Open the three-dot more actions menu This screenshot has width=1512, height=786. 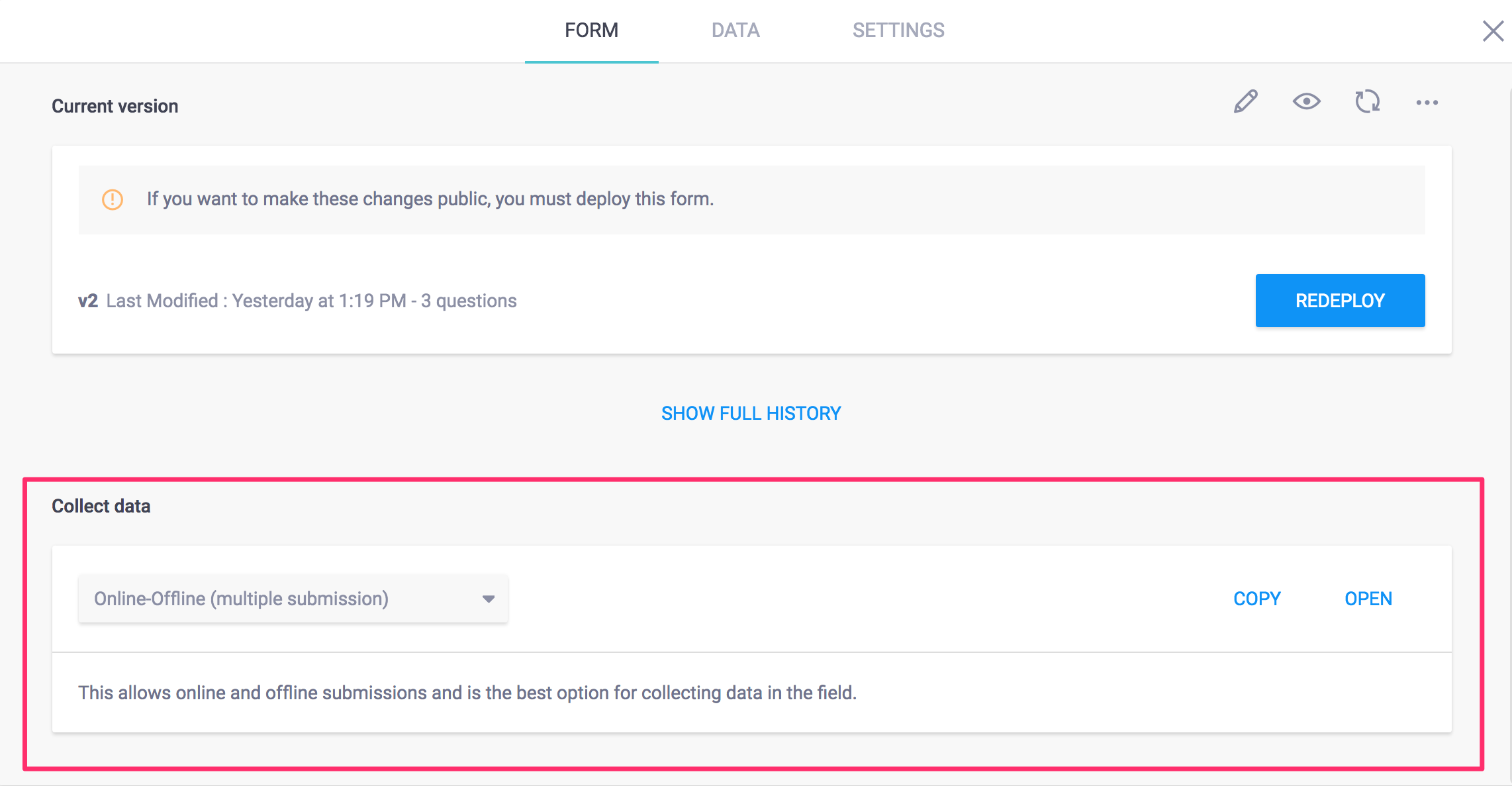1427,103
